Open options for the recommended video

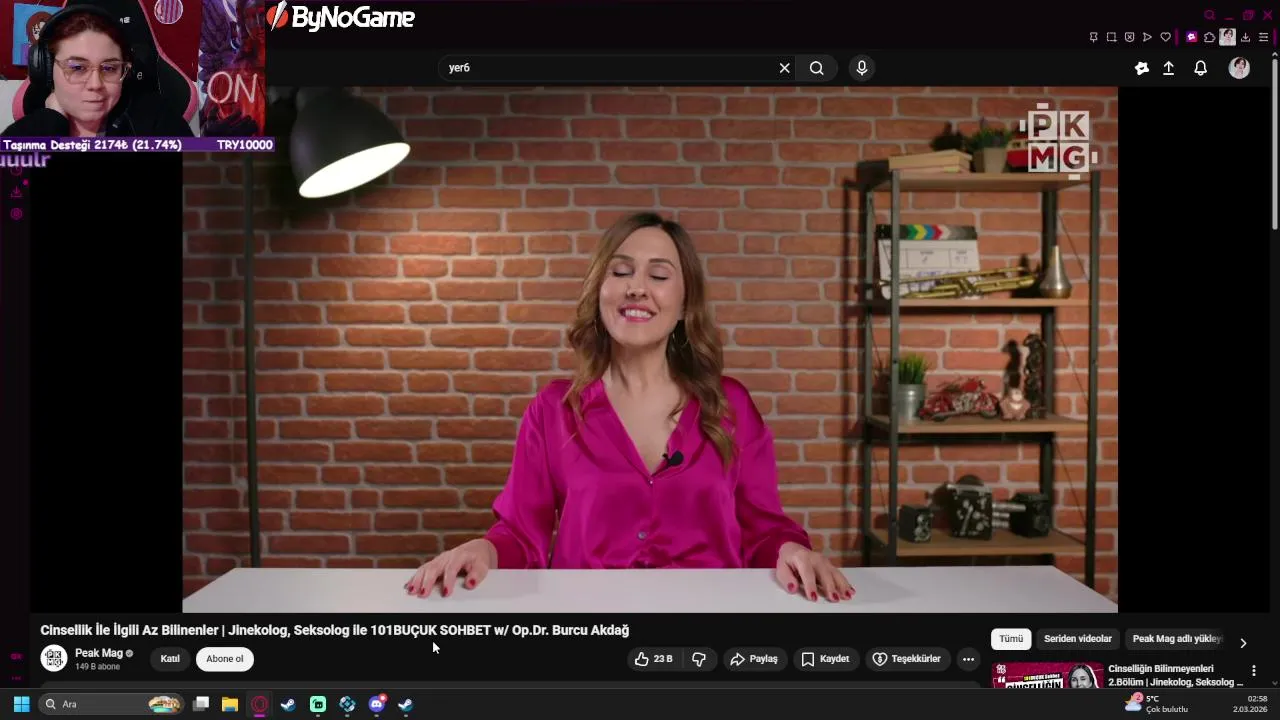[1253, 671]
